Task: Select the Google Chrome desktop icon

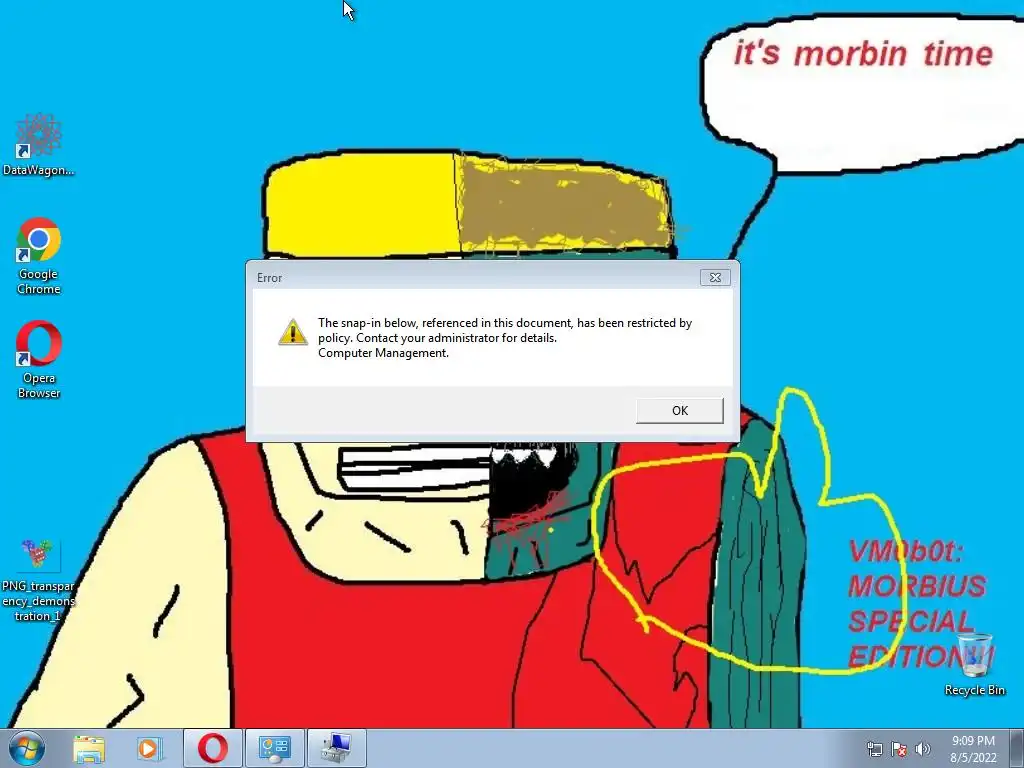Action: pos(39,257)
